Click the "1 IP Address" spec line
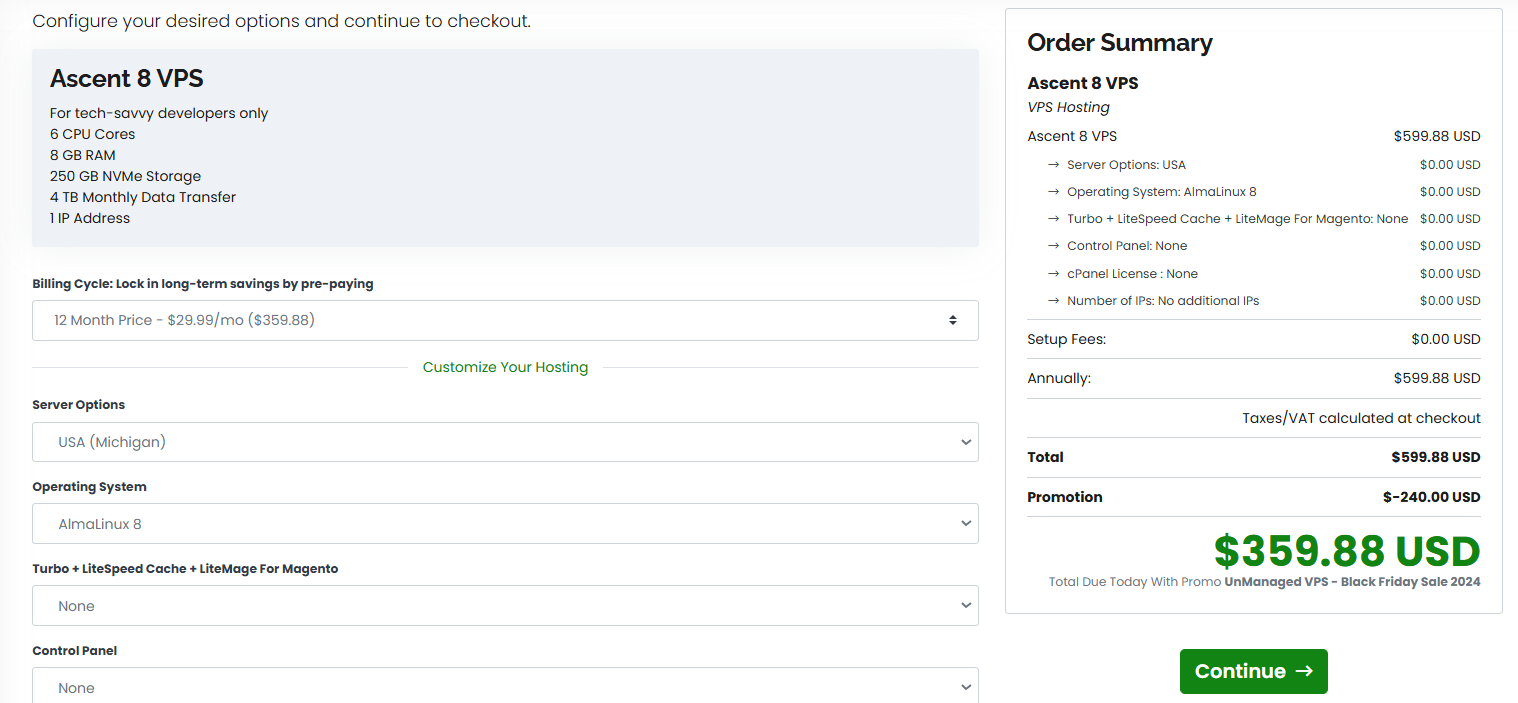The image size is (1518, 703). [x=90, y=218]
